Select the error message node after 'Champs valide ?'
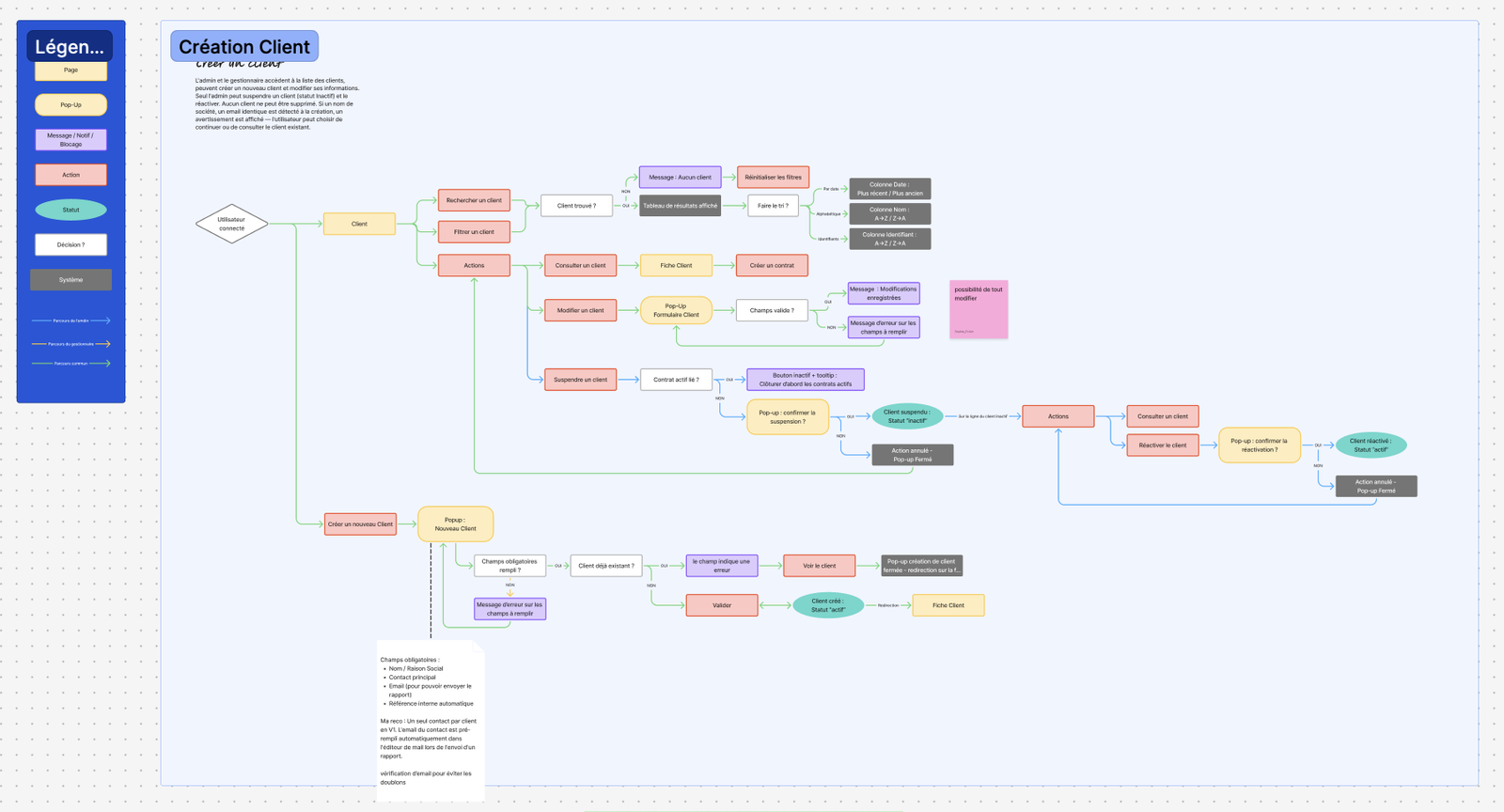The height and width of the screenshot is (812, 1504). [884, 327]
